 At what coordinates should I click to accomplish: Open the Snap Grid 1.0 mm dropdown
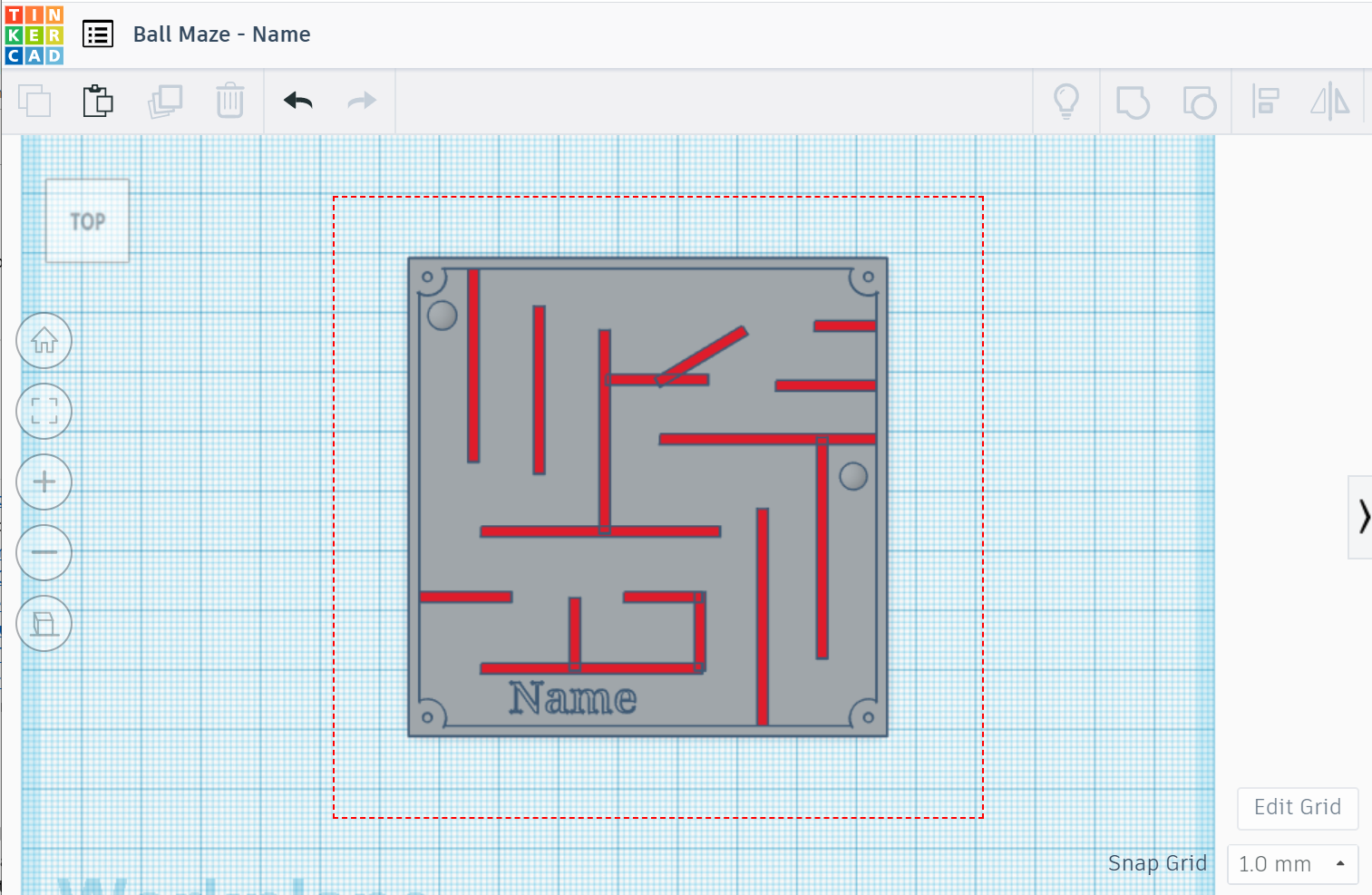click(1292, 864)
